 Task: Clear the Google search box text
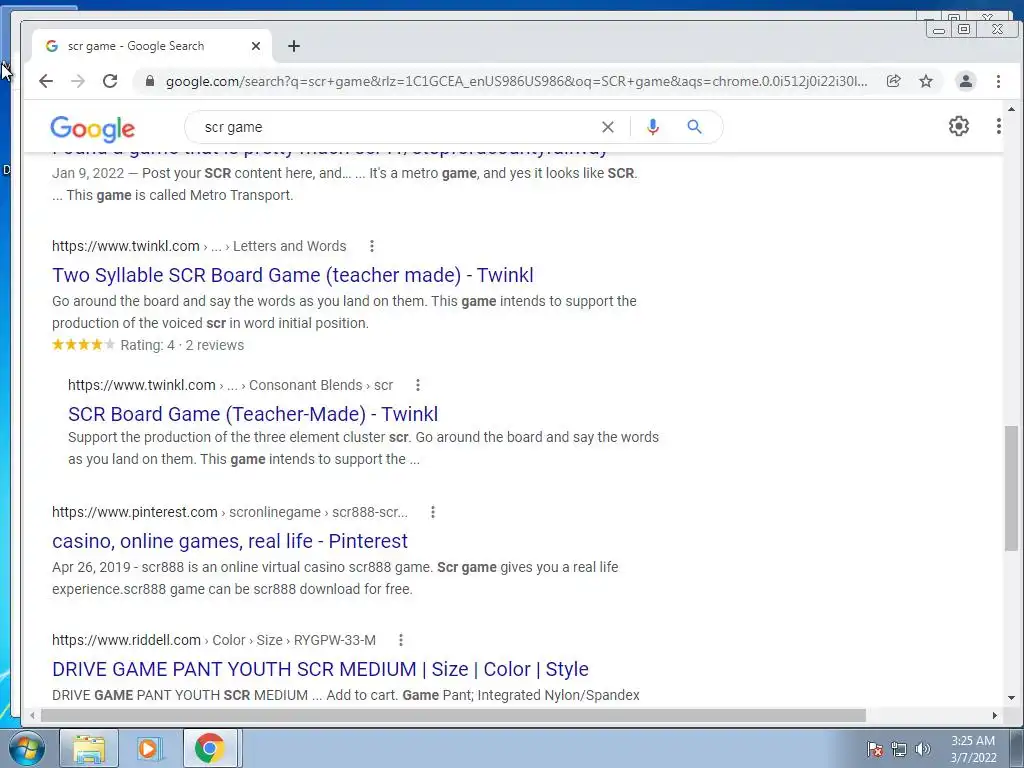(607, 127)
